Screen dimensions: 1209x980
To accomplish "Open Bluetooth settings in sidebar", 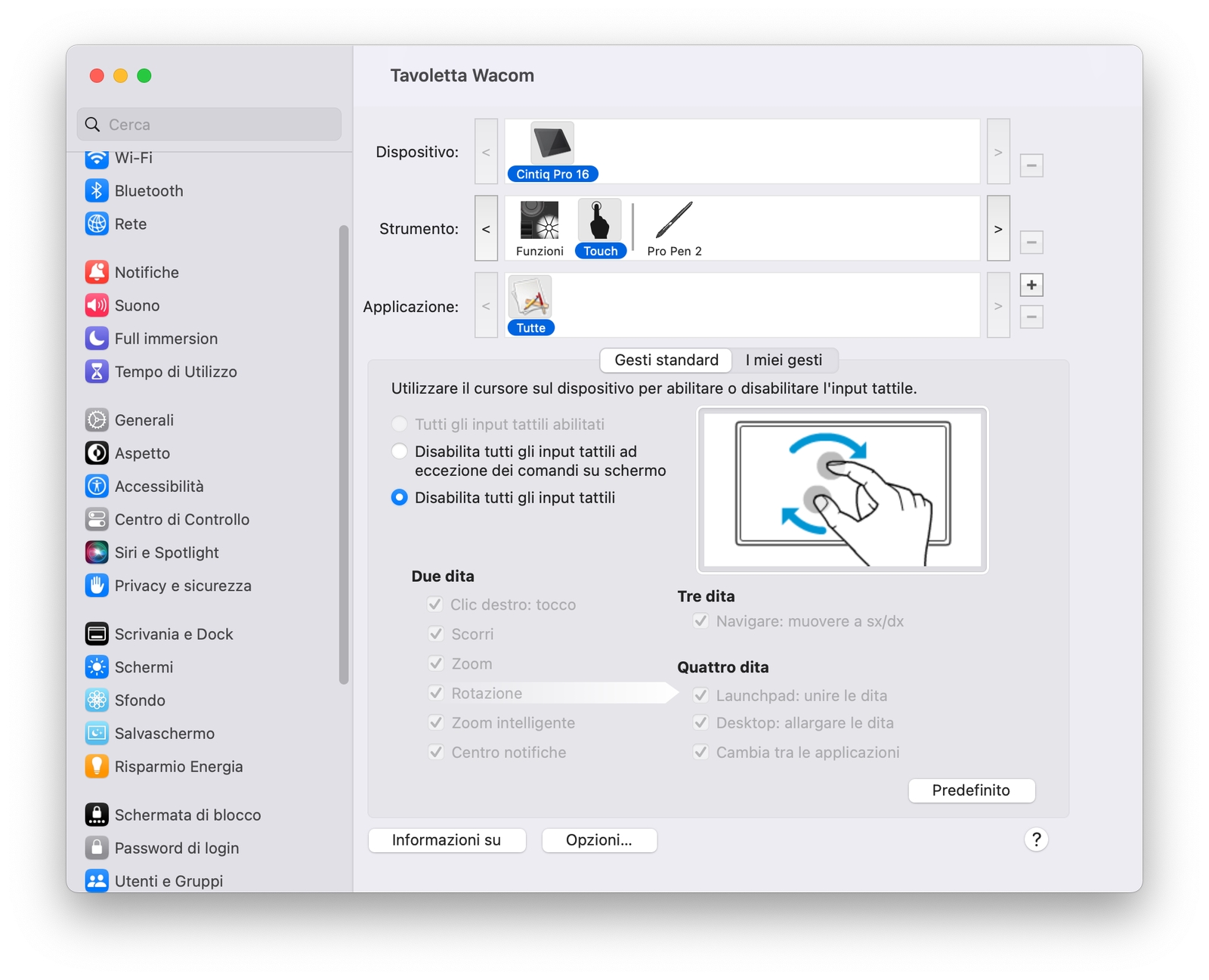I will (135, 190).
